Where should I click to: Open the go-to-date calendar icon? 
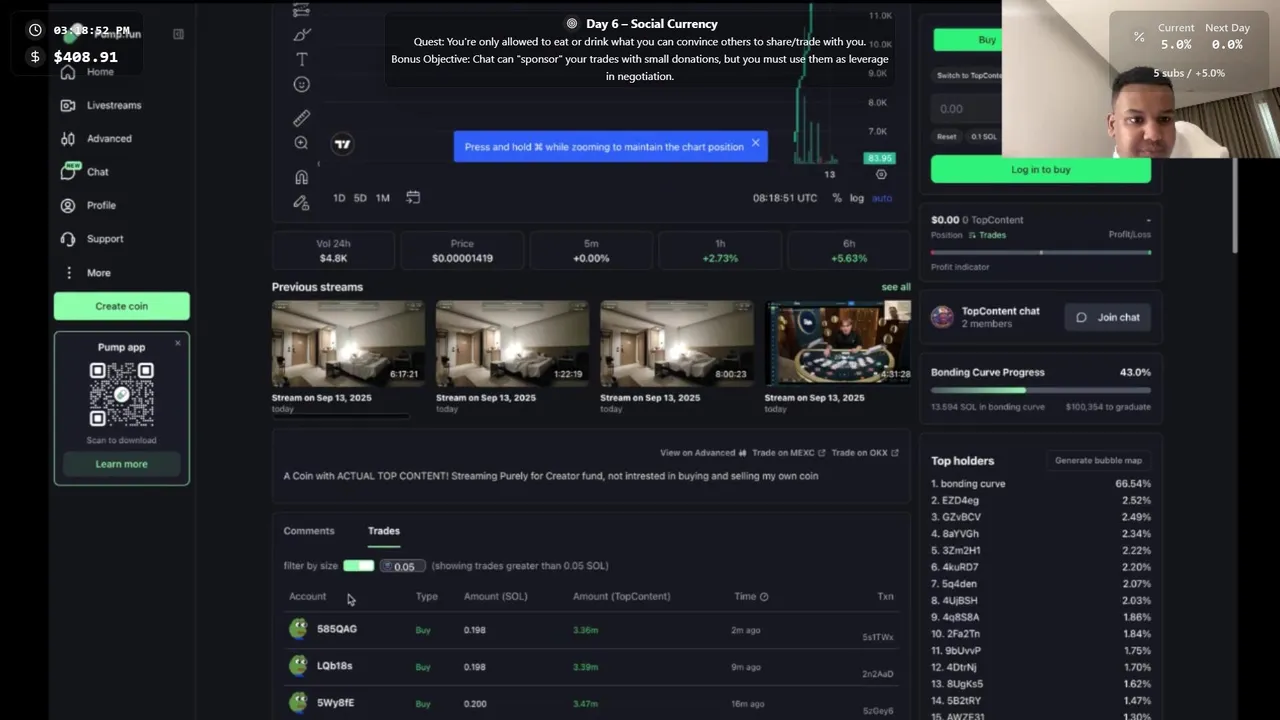point(413,198)
